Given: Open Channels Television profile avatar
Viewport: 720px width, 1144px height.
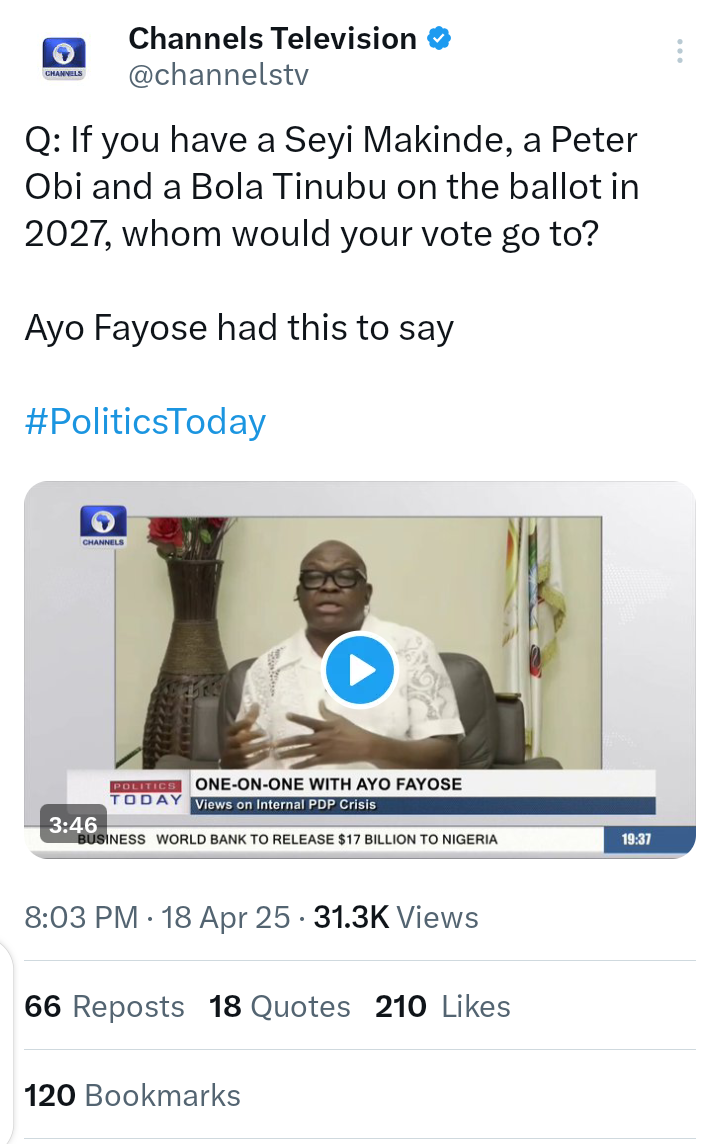Looking at the screenshot, I should click(x=64, y=58).
